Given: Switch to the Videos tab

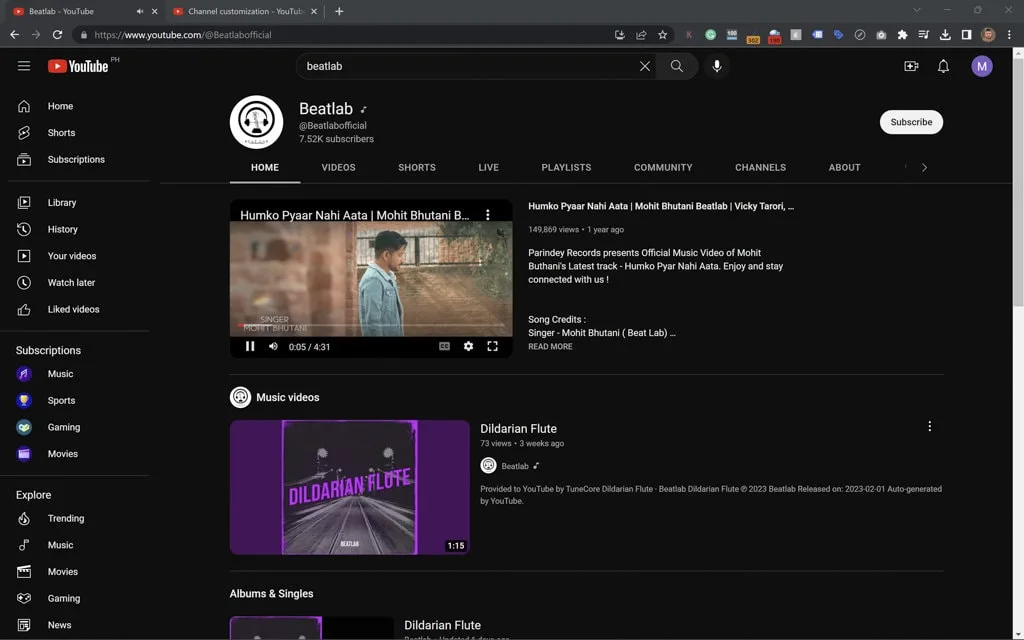Looking at the screenshot, I should [338, 167].
